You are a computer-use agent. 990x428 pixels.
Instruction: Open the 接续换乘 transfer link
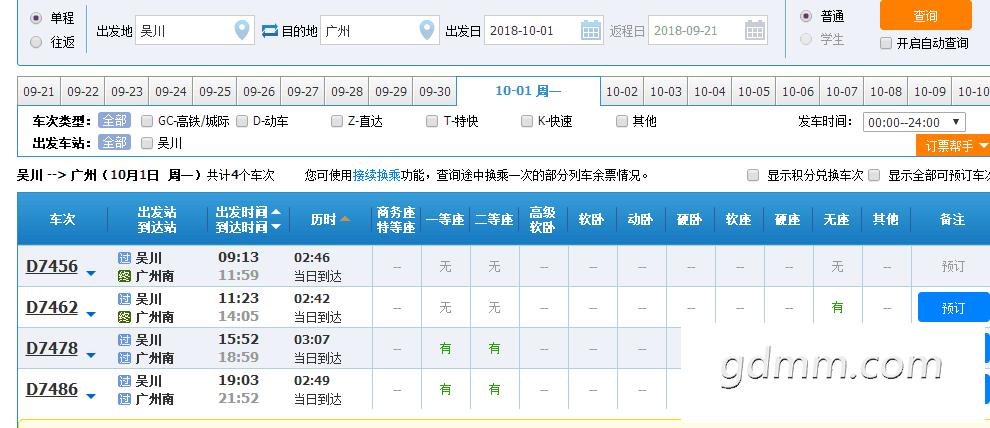tap(376, 175)
